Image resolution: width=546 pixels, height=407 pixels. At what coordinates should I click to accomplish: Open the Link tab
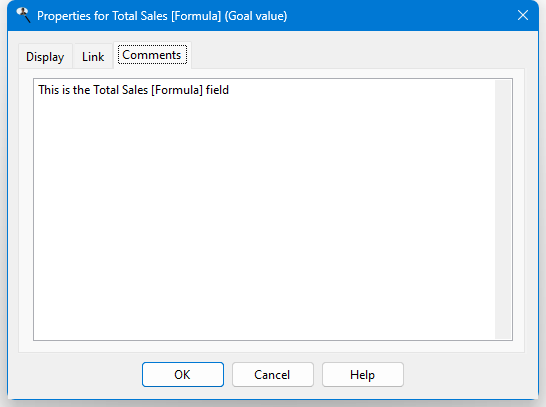tap(93, 56)
